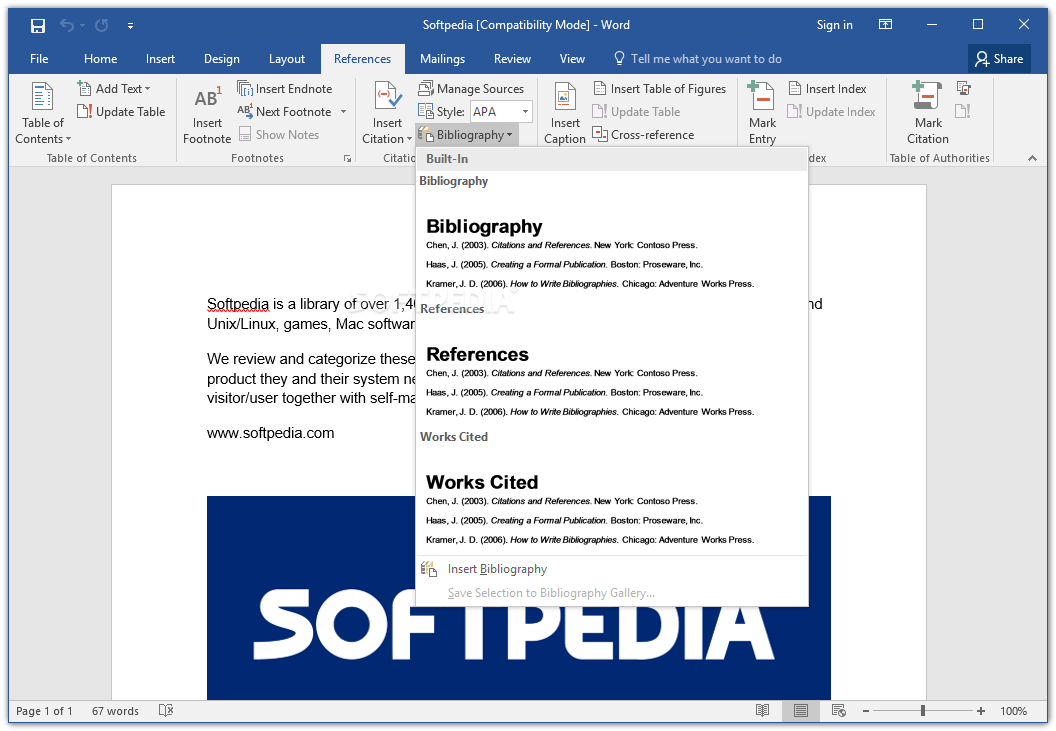This screenshot has width=1056, height=731.
Task: Switch to the View tab
Action: [572, 59]
